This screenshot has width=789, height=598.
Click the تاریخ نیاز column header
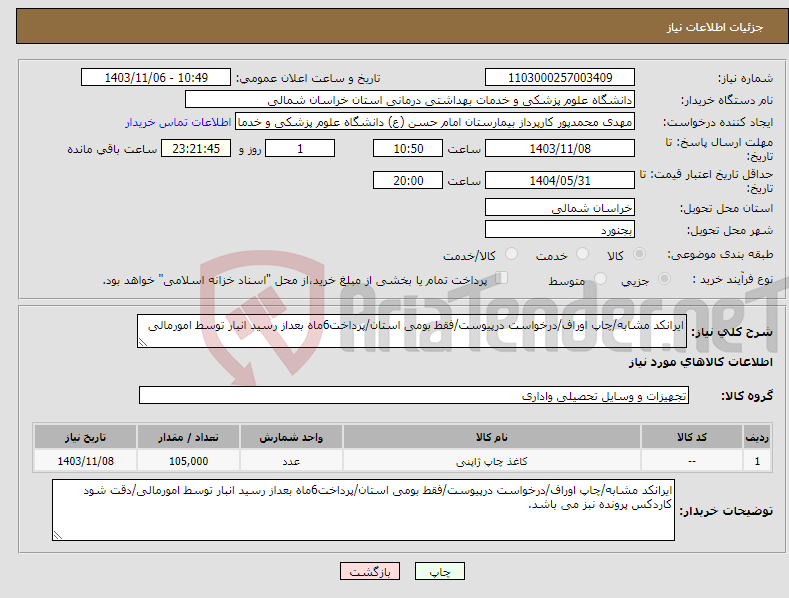(x=86, y=437)
